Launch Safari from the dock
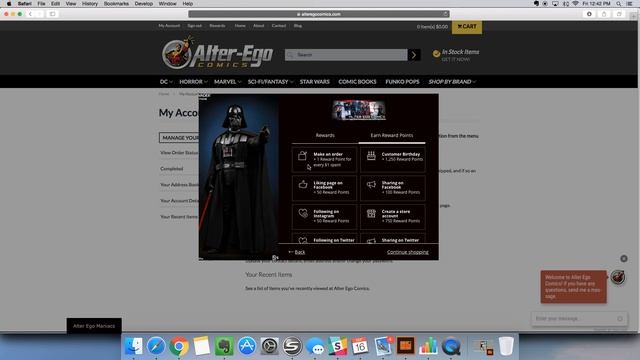Screen dimensions: 640x360 156,346
